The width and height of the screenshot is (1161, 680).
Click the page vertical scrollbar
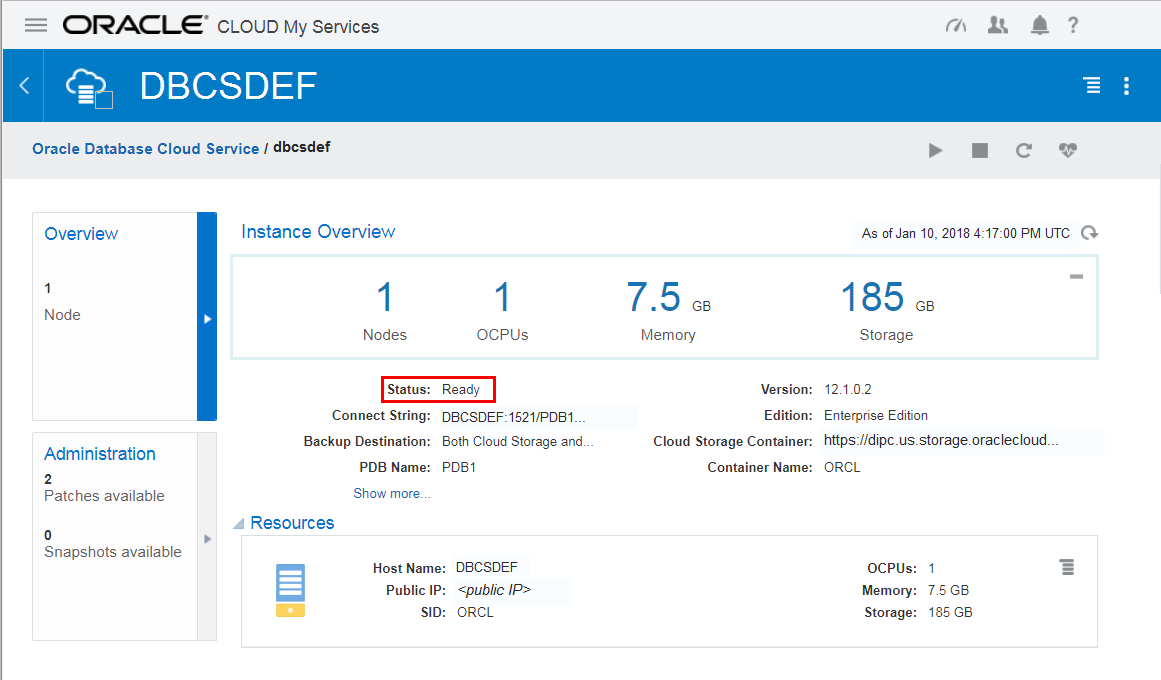pyautogui.click(x=1158, y=230)
